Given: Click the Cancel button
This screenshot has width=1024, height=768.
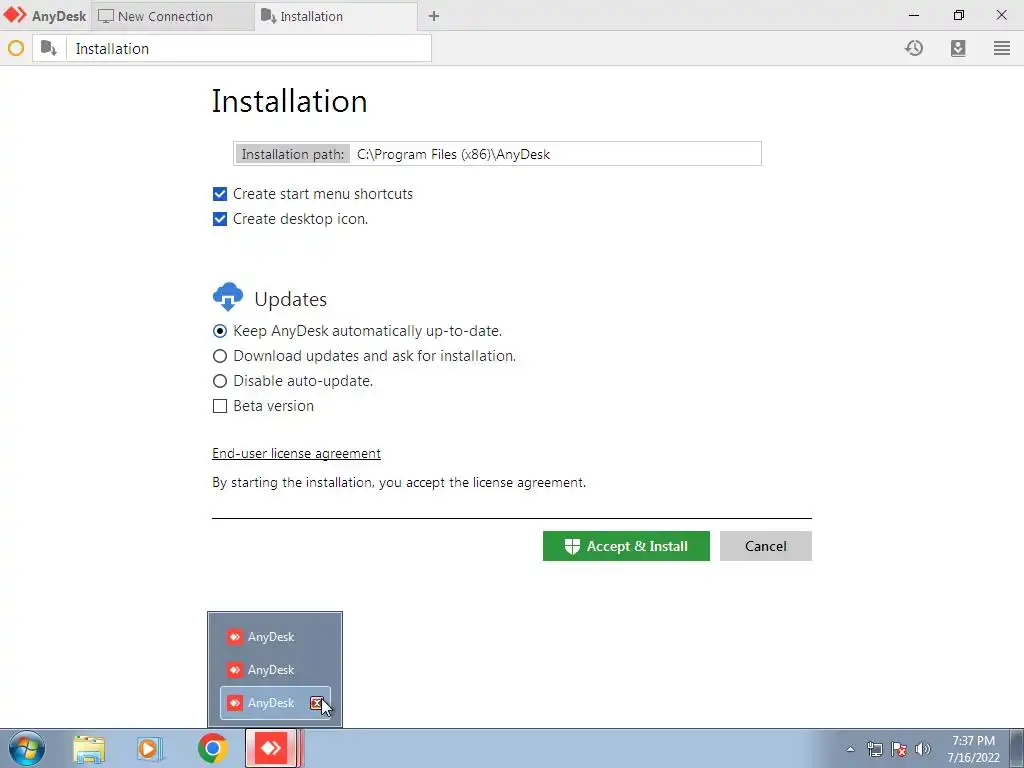Looking at the screenshot, I should click(765, 546).
